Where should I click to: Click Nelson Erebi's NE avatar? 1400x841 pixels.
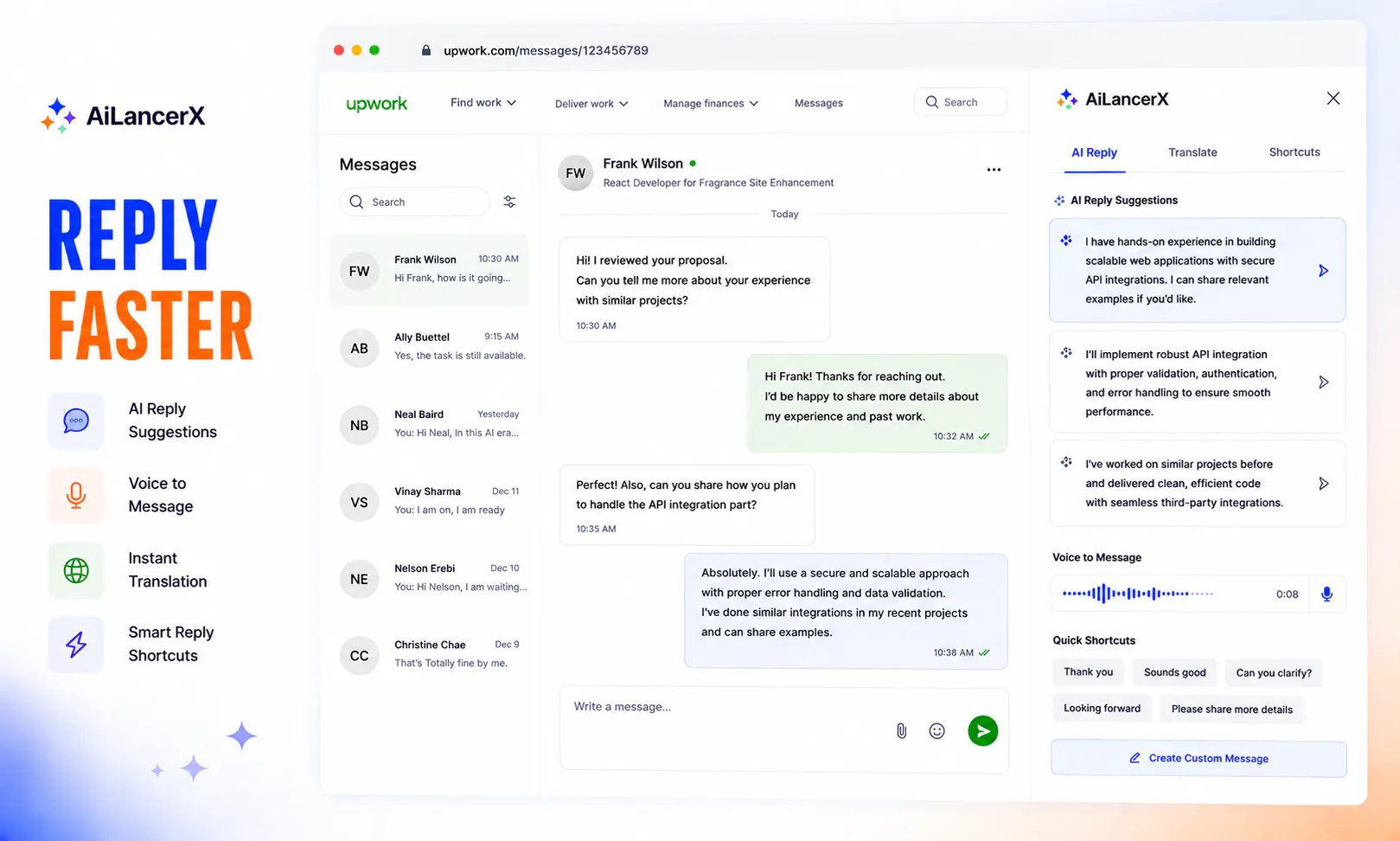tap(359, 579)
